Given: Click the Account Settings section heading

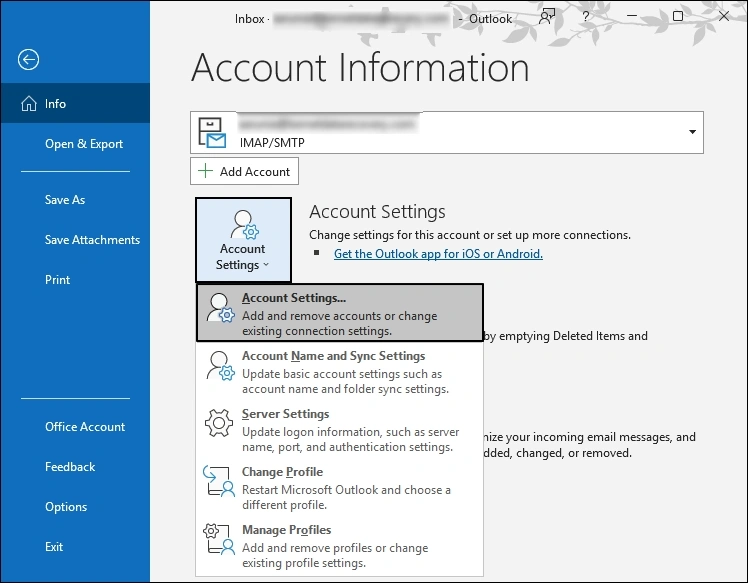Looking at the screenshot, I should click(x=377, y=212).
